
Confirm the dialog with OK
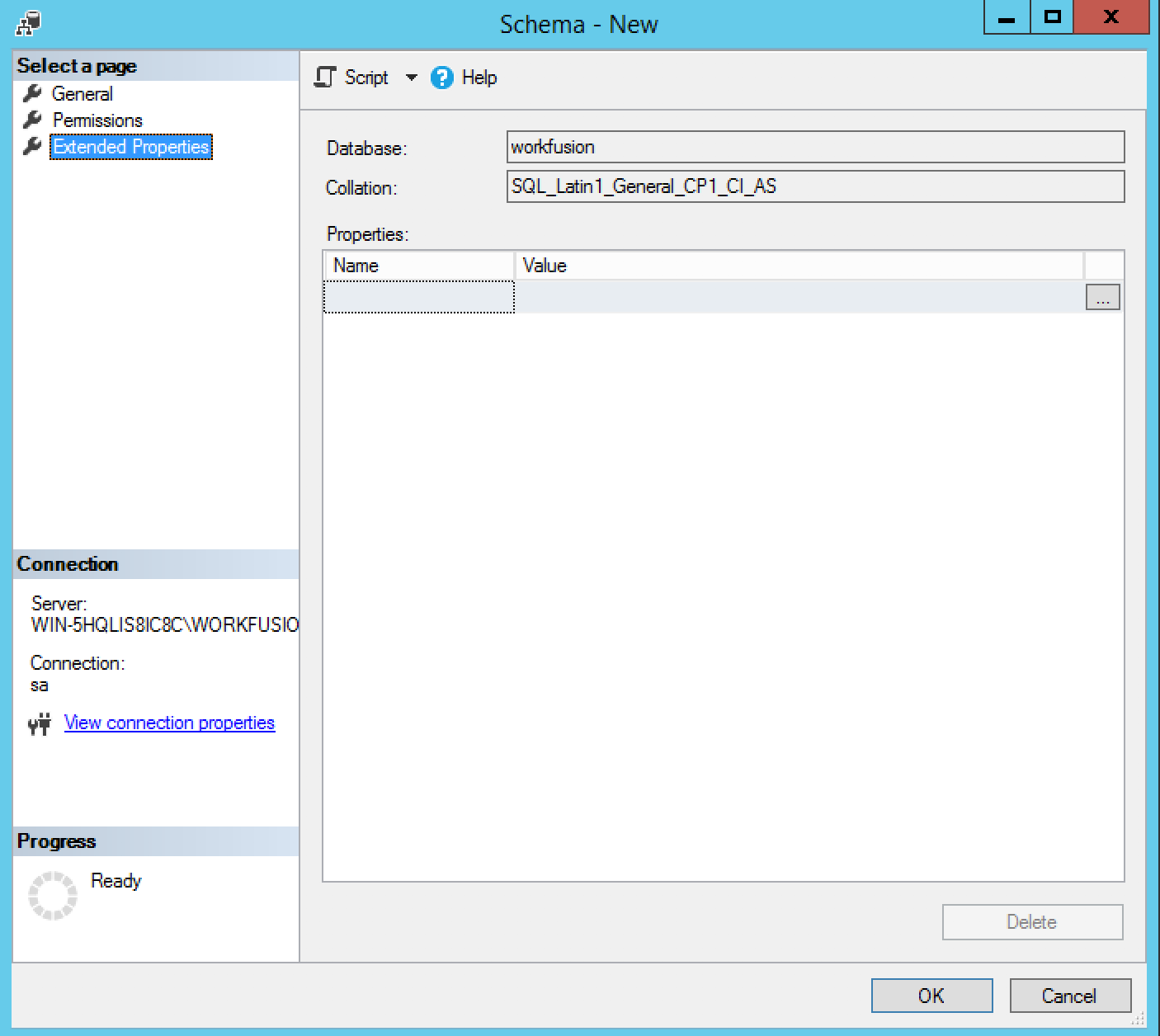(931, 996)
